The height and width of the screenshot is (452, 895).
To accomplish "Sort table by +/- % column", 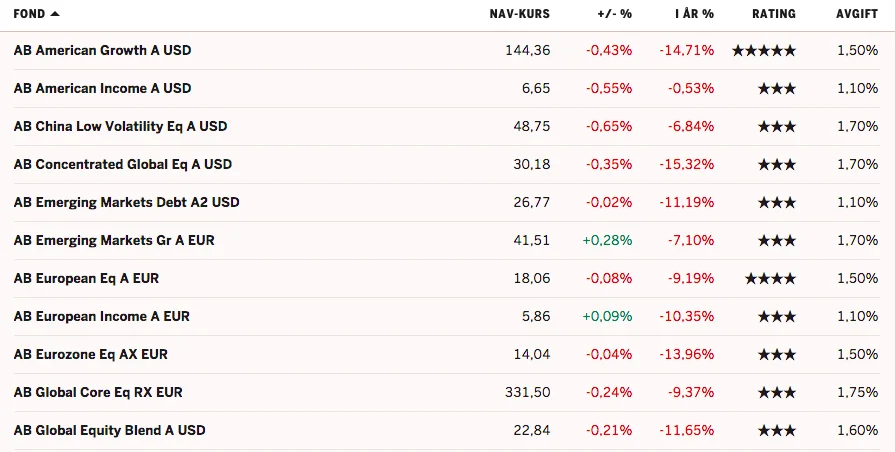I will pos(615,14).
